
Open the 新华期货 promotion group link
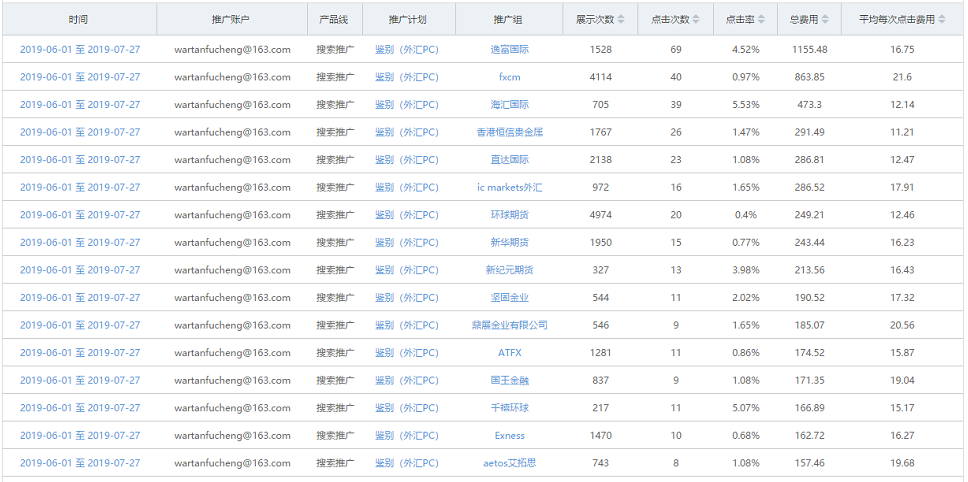pyautogui.click(x=509, y=243)
